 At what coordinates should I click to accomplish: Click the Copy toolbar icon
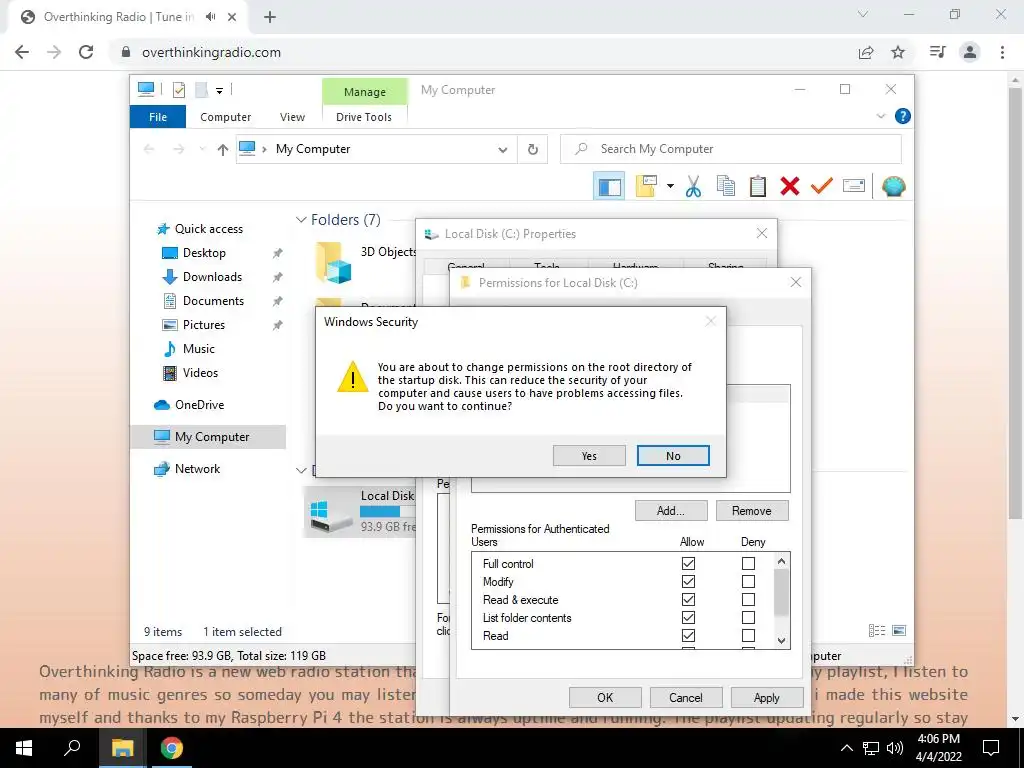click(726, 187)
